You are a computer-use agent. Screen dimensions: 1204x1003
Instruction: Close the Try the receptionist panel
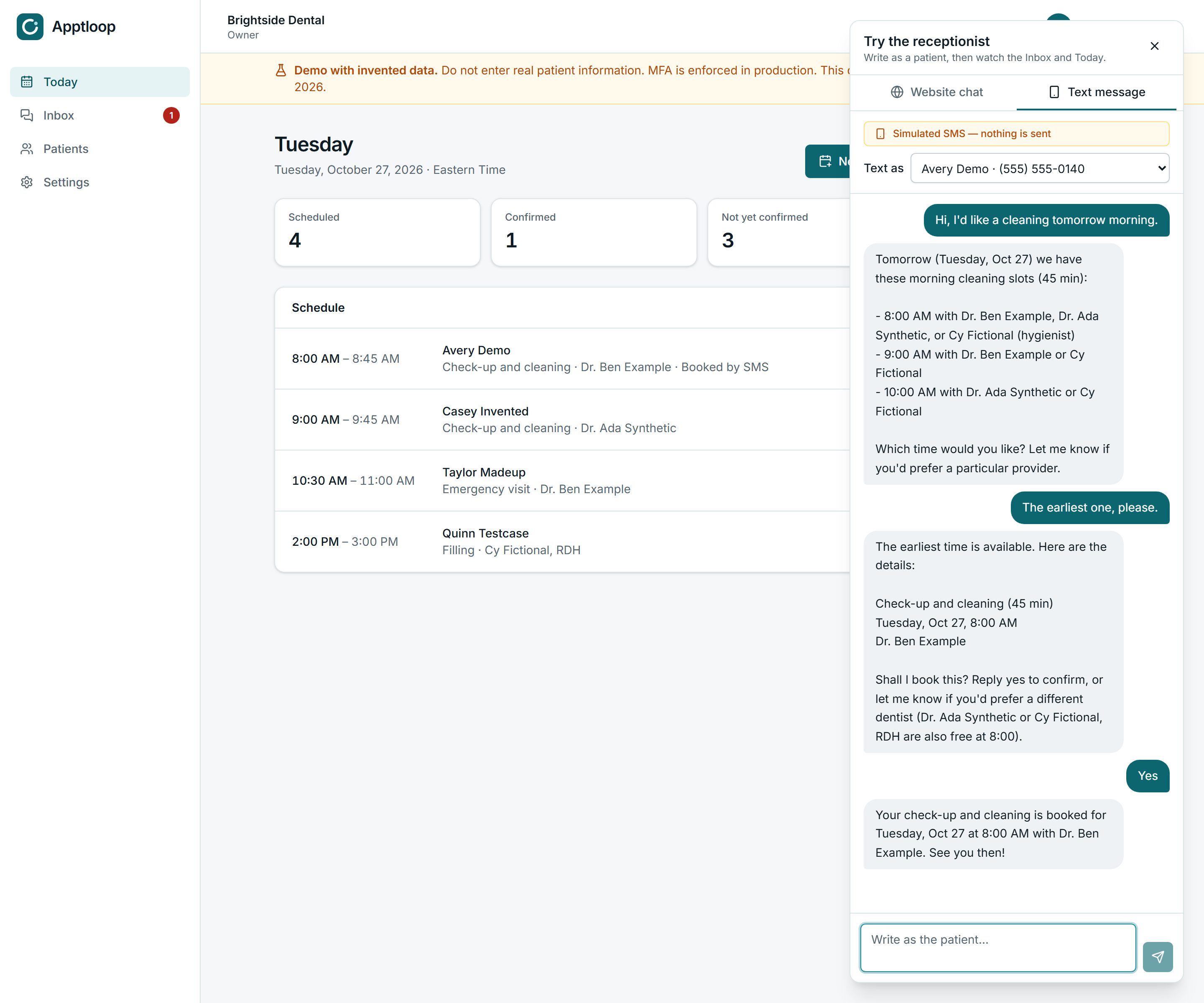coord(1155,46)
